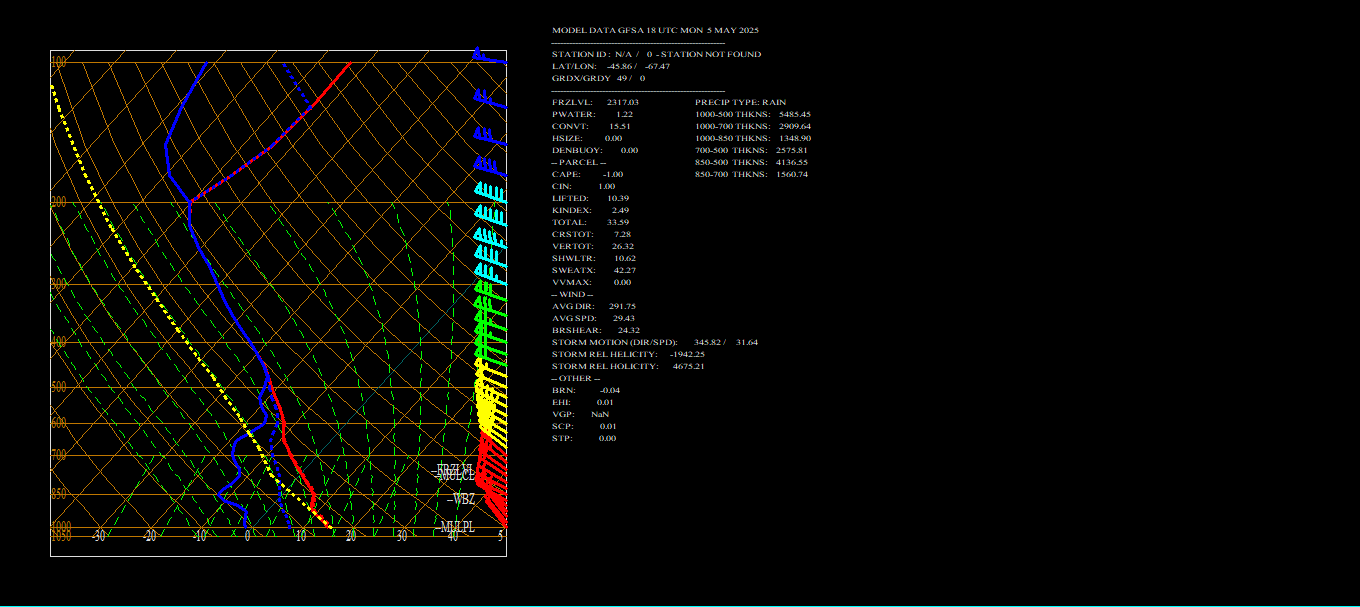Image resolution: width=1360 pixels, height=607 pixels.
Task: Click the VVMAX value 0.00
Action: click(622, 282)
